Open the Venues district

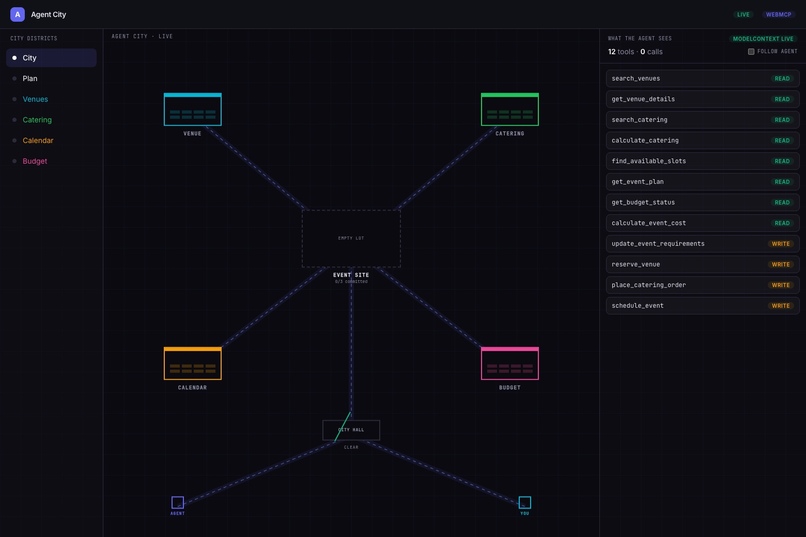point(51,99)
